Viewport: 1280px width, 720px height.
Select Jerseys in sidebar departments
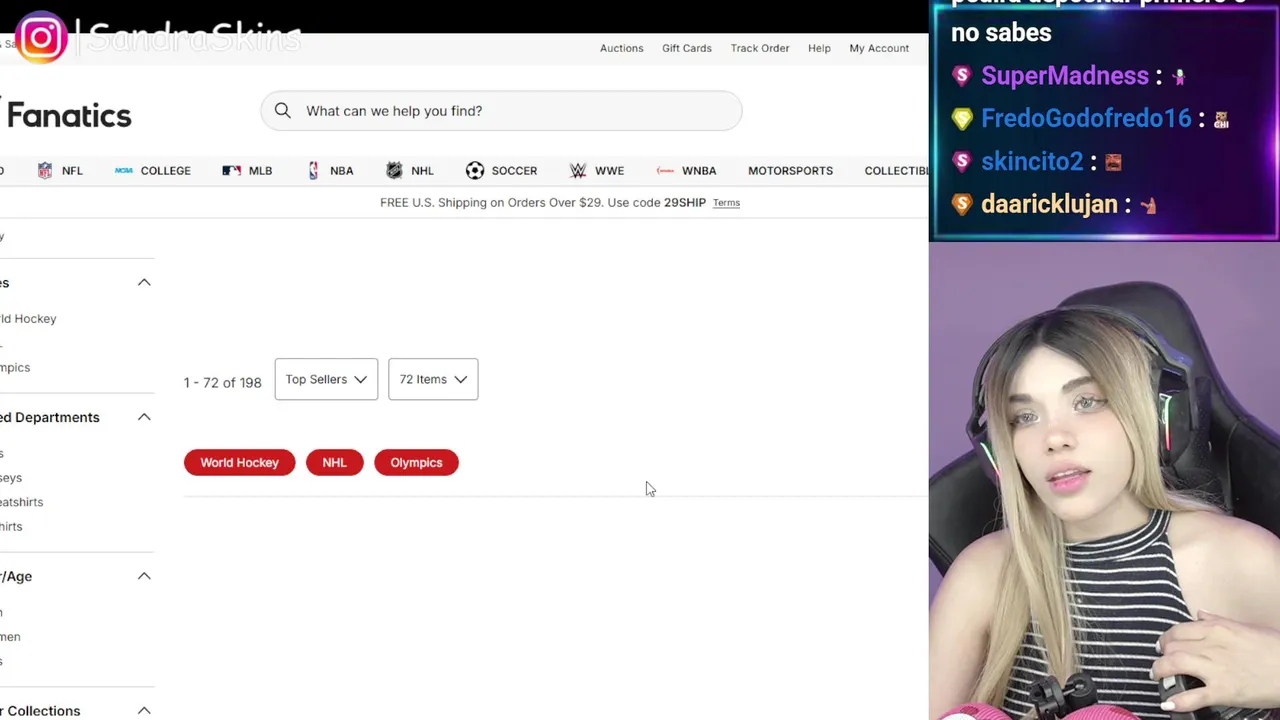(x=11, y=478)
